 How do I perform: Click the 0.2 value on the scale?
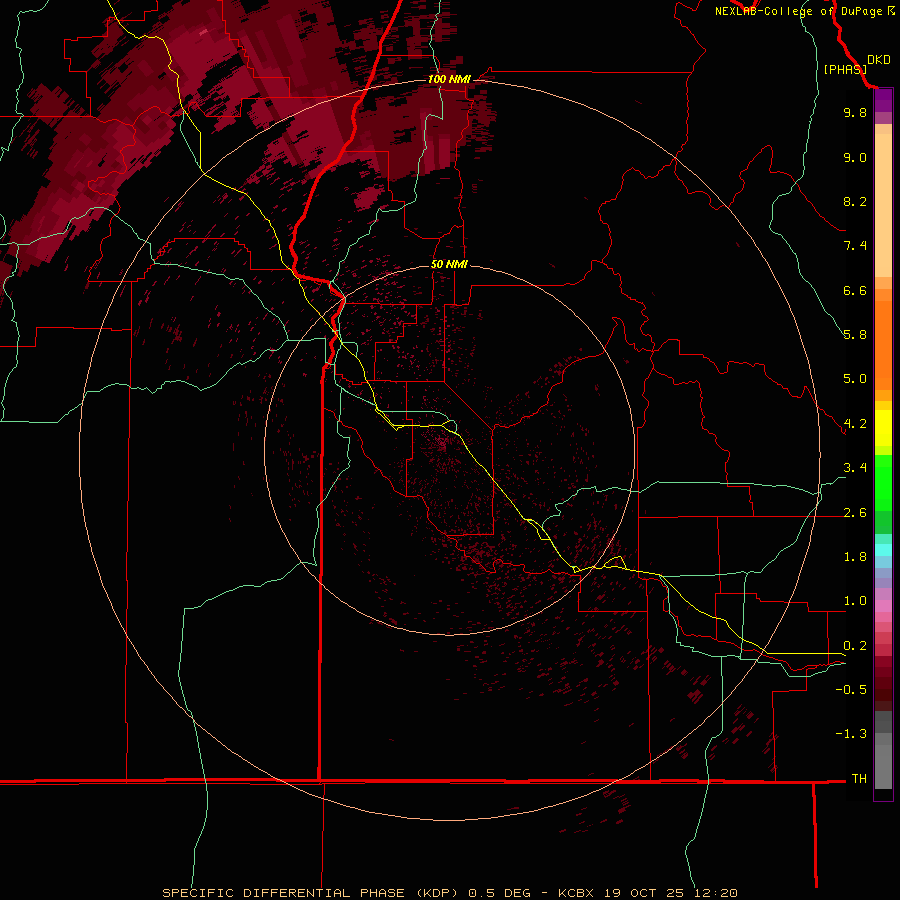pos(855,646)
